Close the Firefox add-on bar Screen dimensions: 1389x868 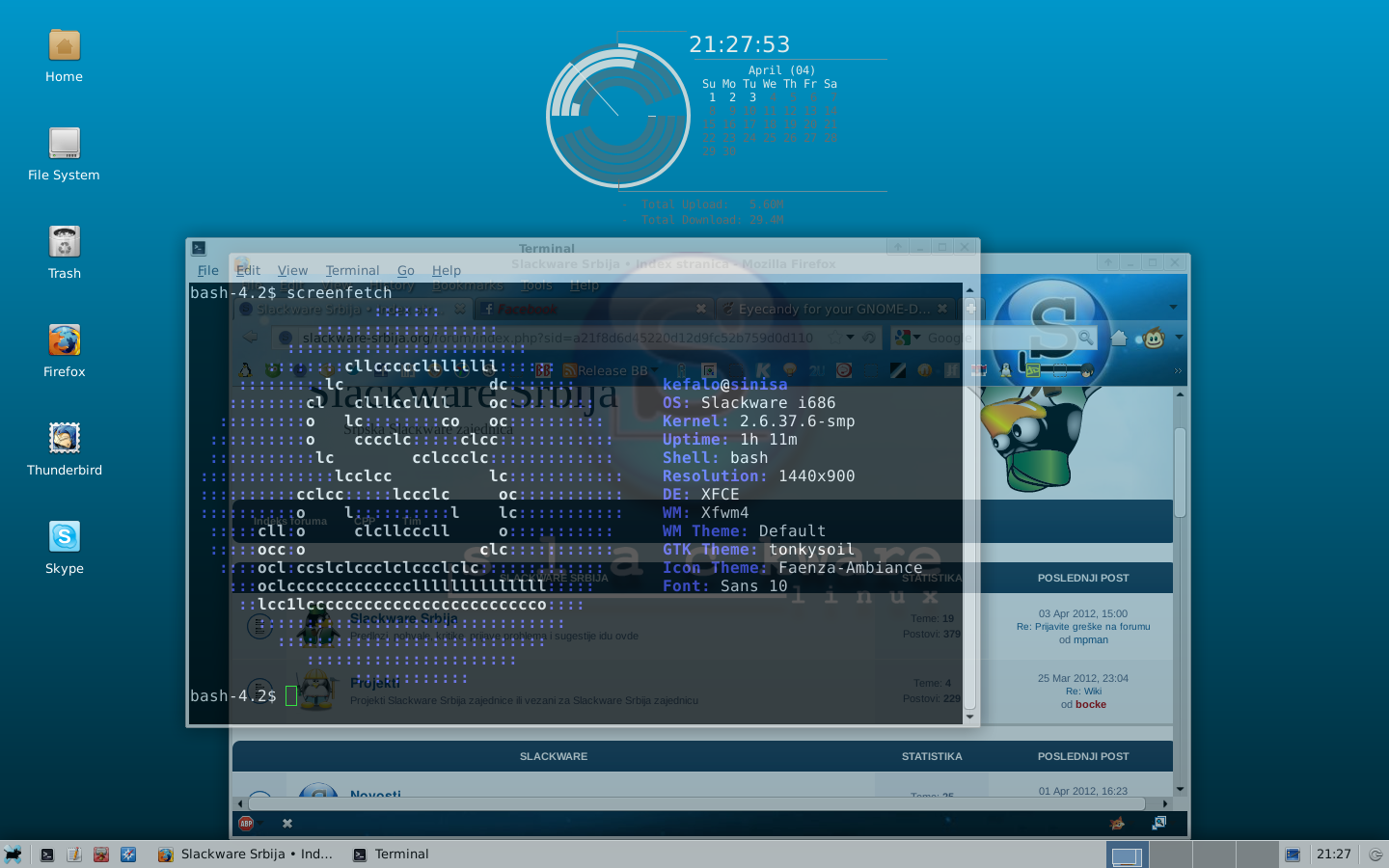pos(286,823)
